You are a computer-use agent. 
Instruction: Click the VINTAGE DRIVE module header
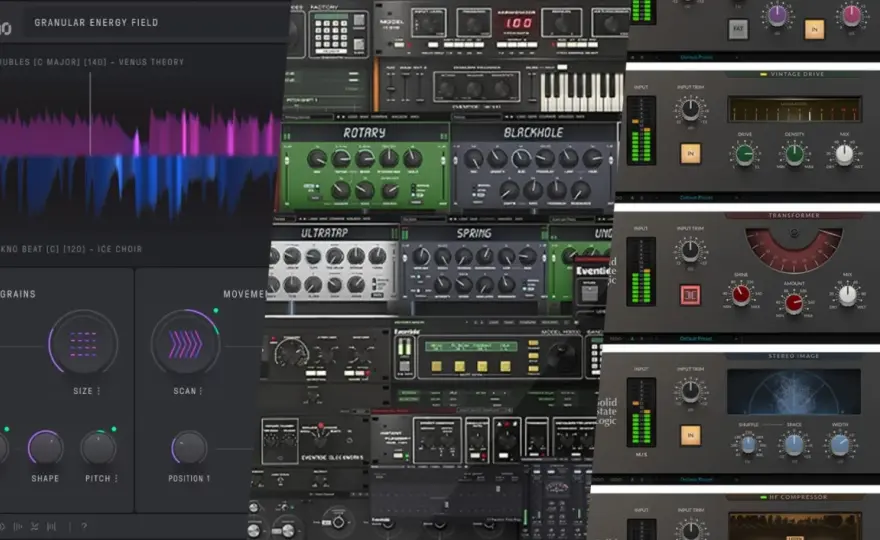point(792,74)
